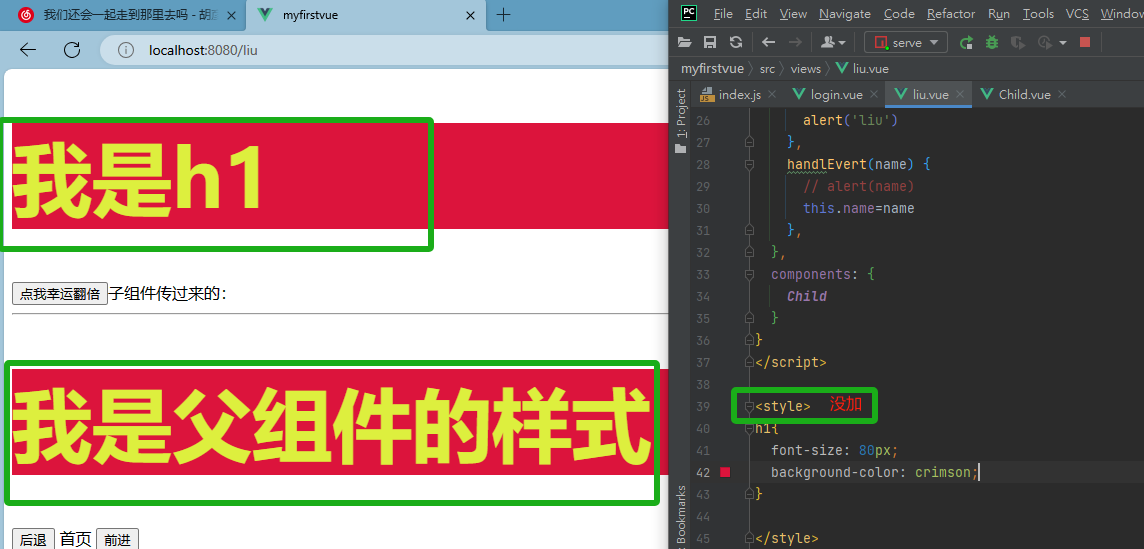Image resolution: width=1144 pixels, height=549 pixels.
Task: Click the Child component name in code
Action: pos(807,296)
